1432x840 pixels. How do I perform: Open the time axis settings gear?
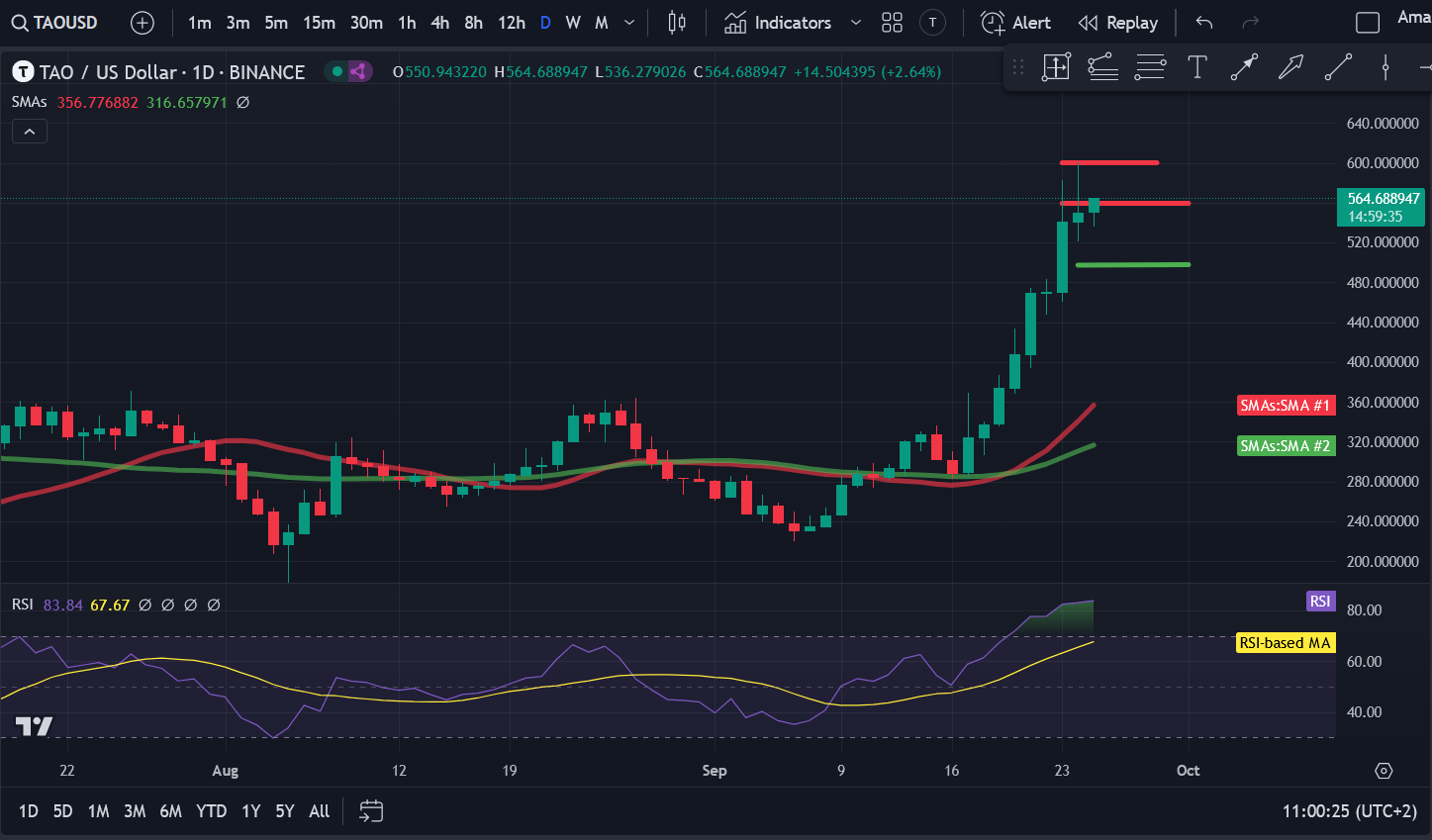(1384, 771)
